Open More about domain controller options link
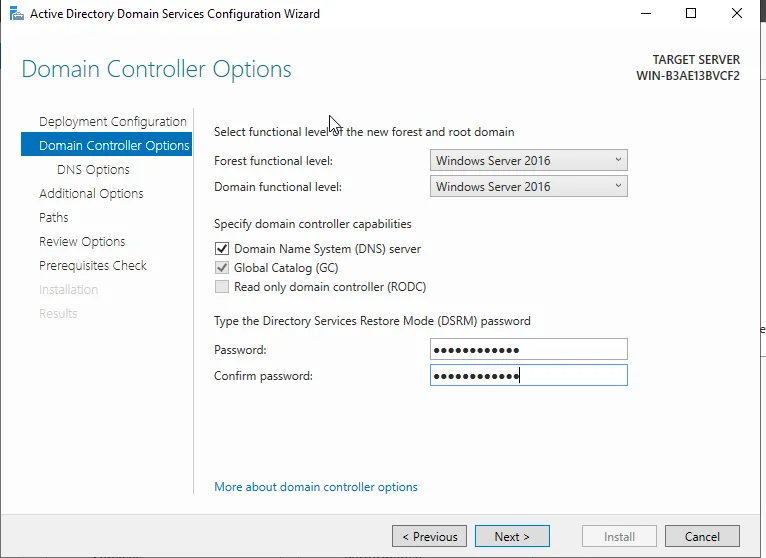The image size is (766, 558). point(316,487)
